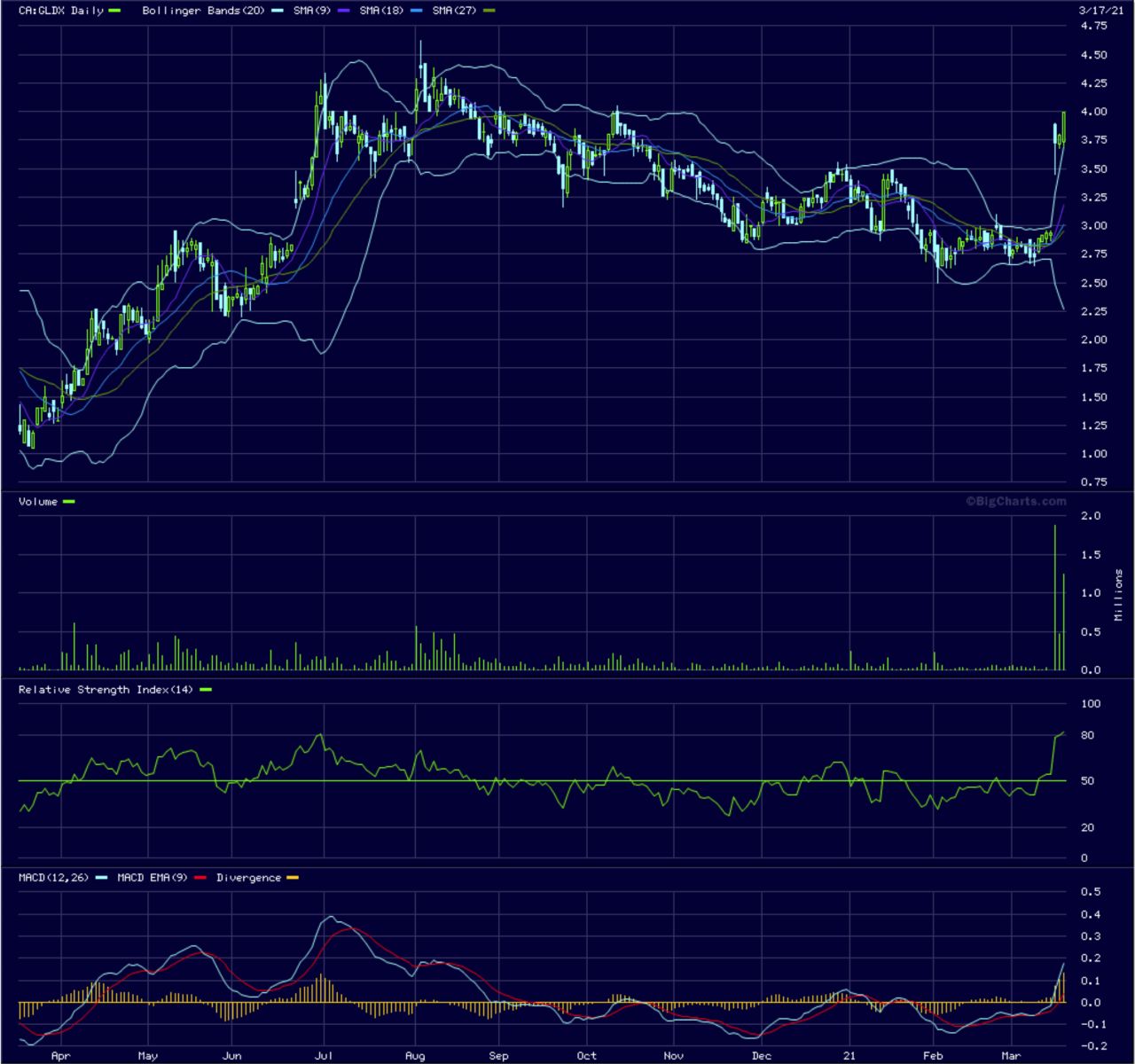Click the 'Divergence' label

coord(248,878)
